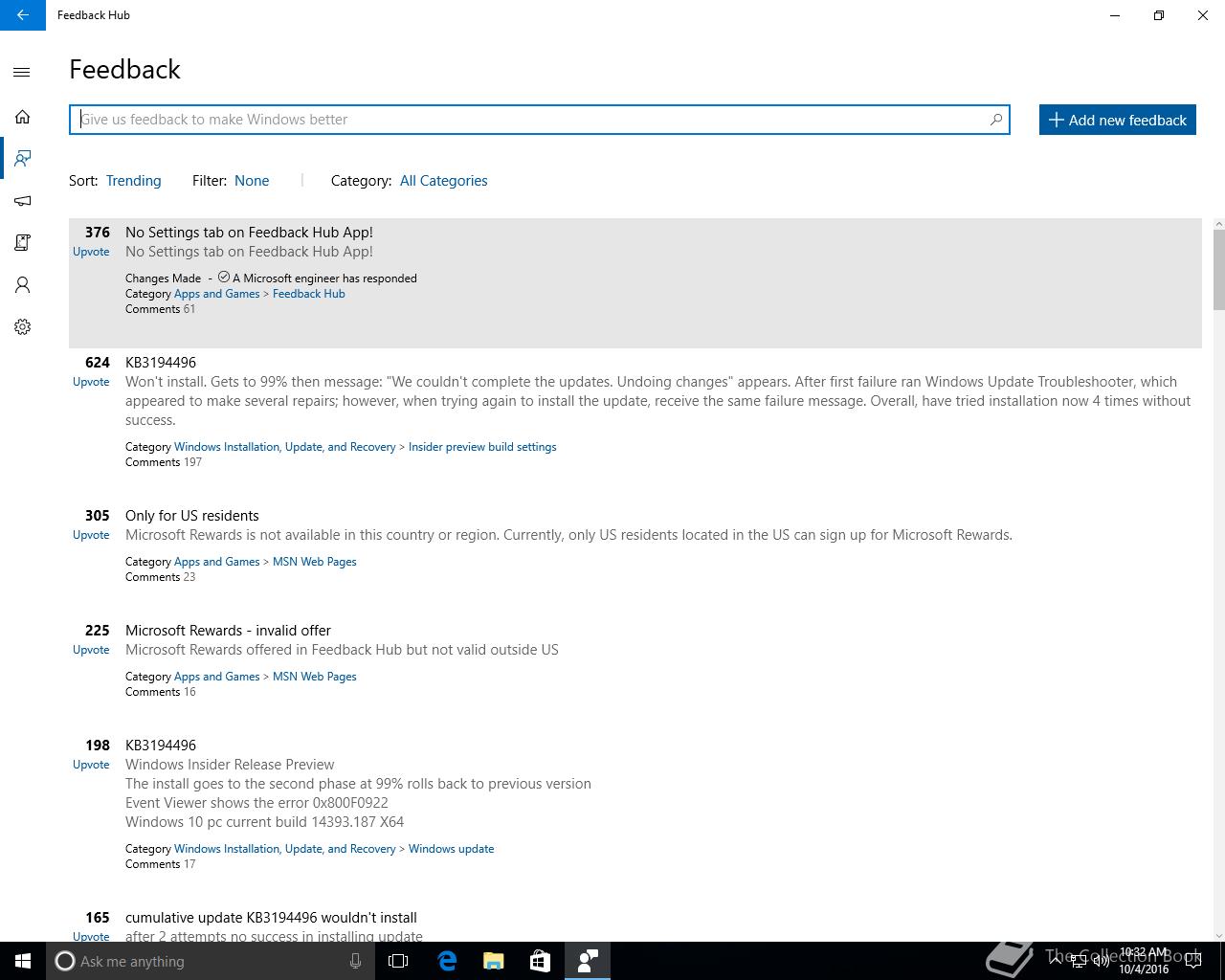Open Settings gear icon in sidebar
The height and width of the screenshot is (980, 1225).
pos(22,327)
